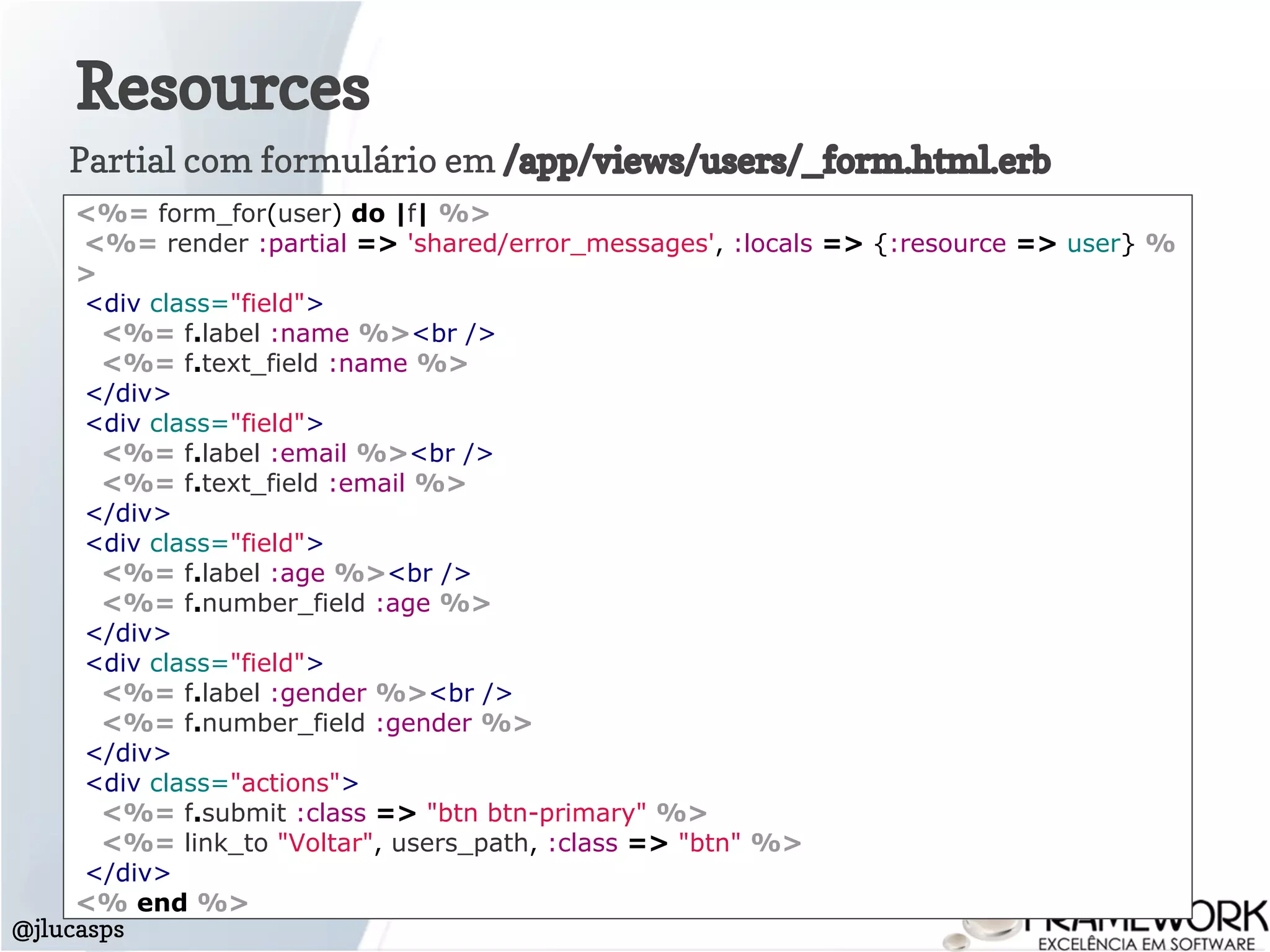1270x952 pixels.
Task: Click the 'form_for(user) do |f|' code line
Action: pos(283,213)
